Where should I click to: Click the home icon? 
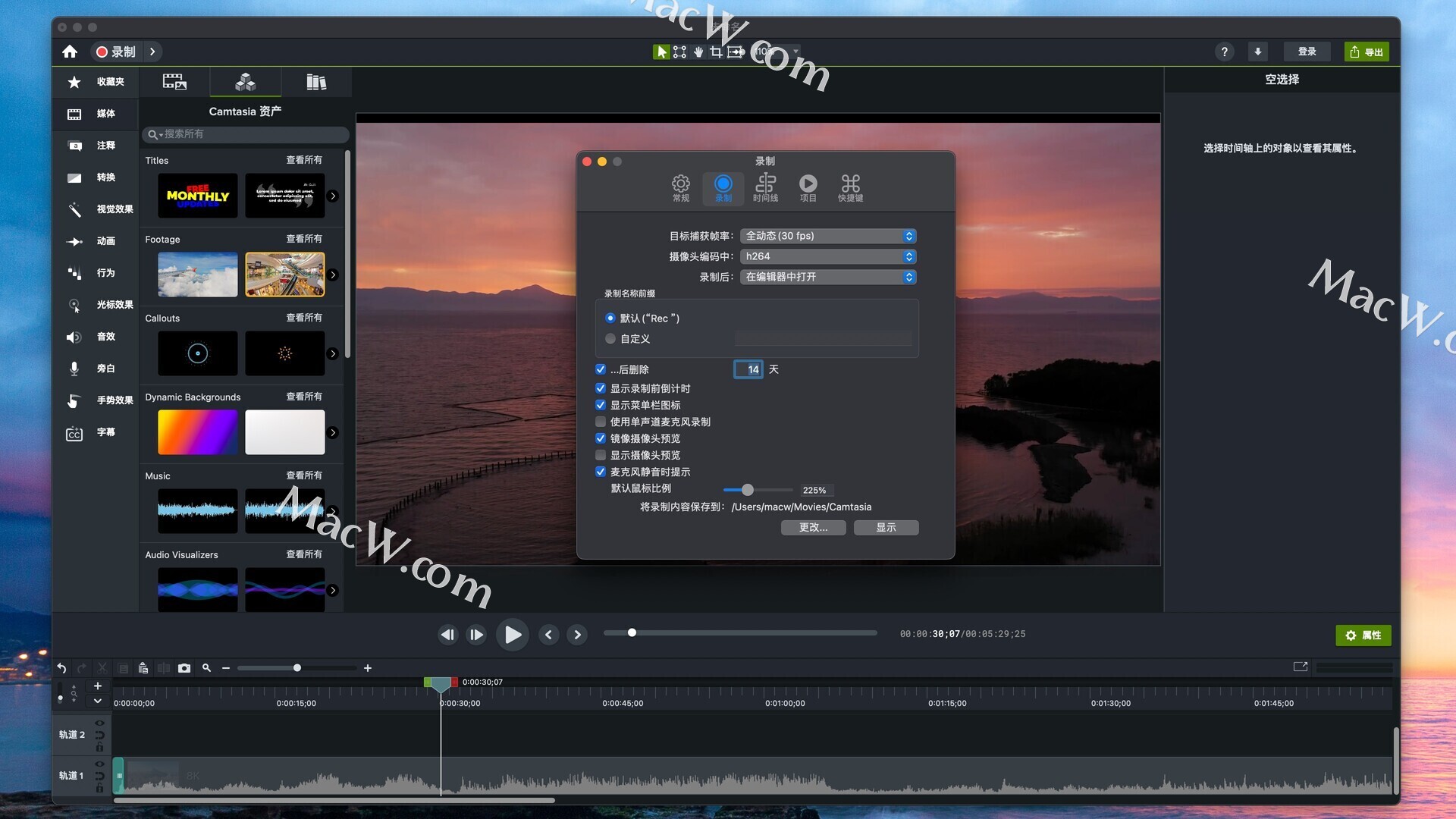click(70, 52)
